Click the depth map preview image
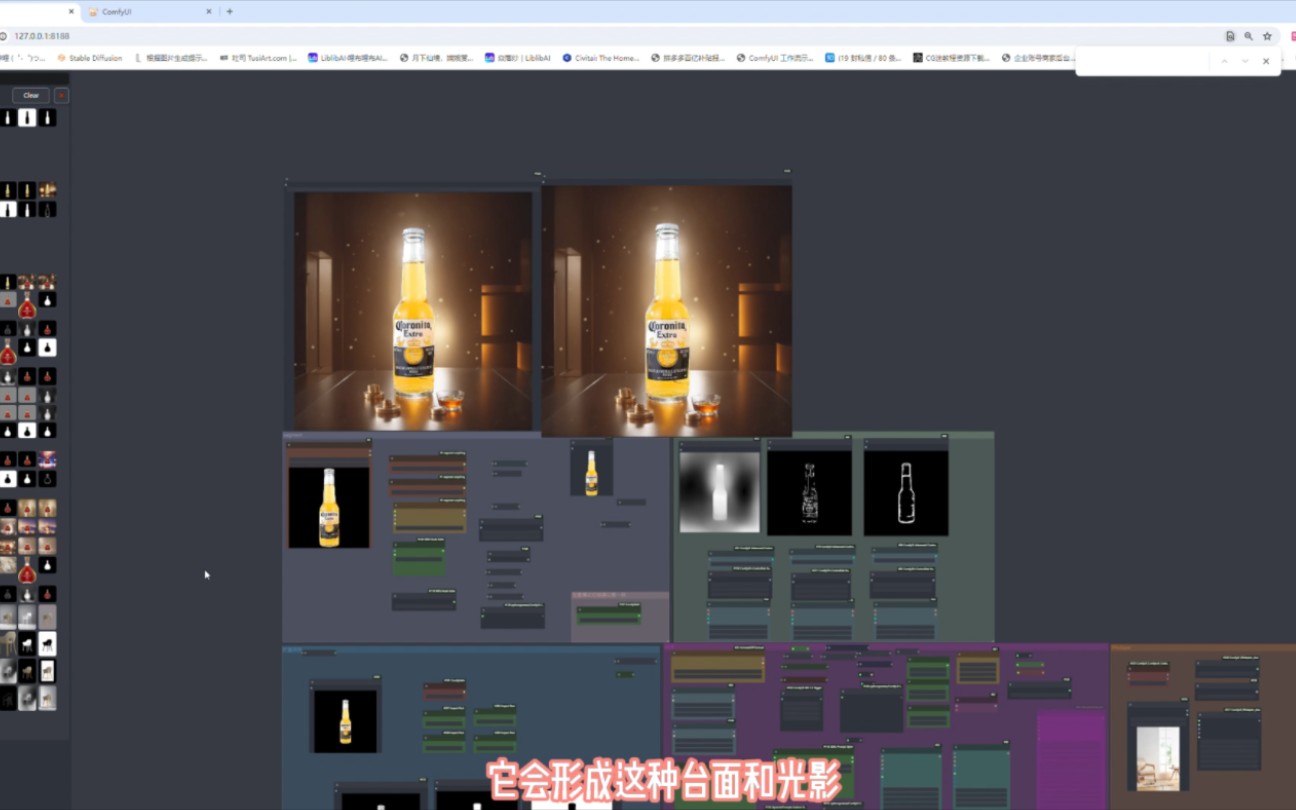 click(719, 492)
